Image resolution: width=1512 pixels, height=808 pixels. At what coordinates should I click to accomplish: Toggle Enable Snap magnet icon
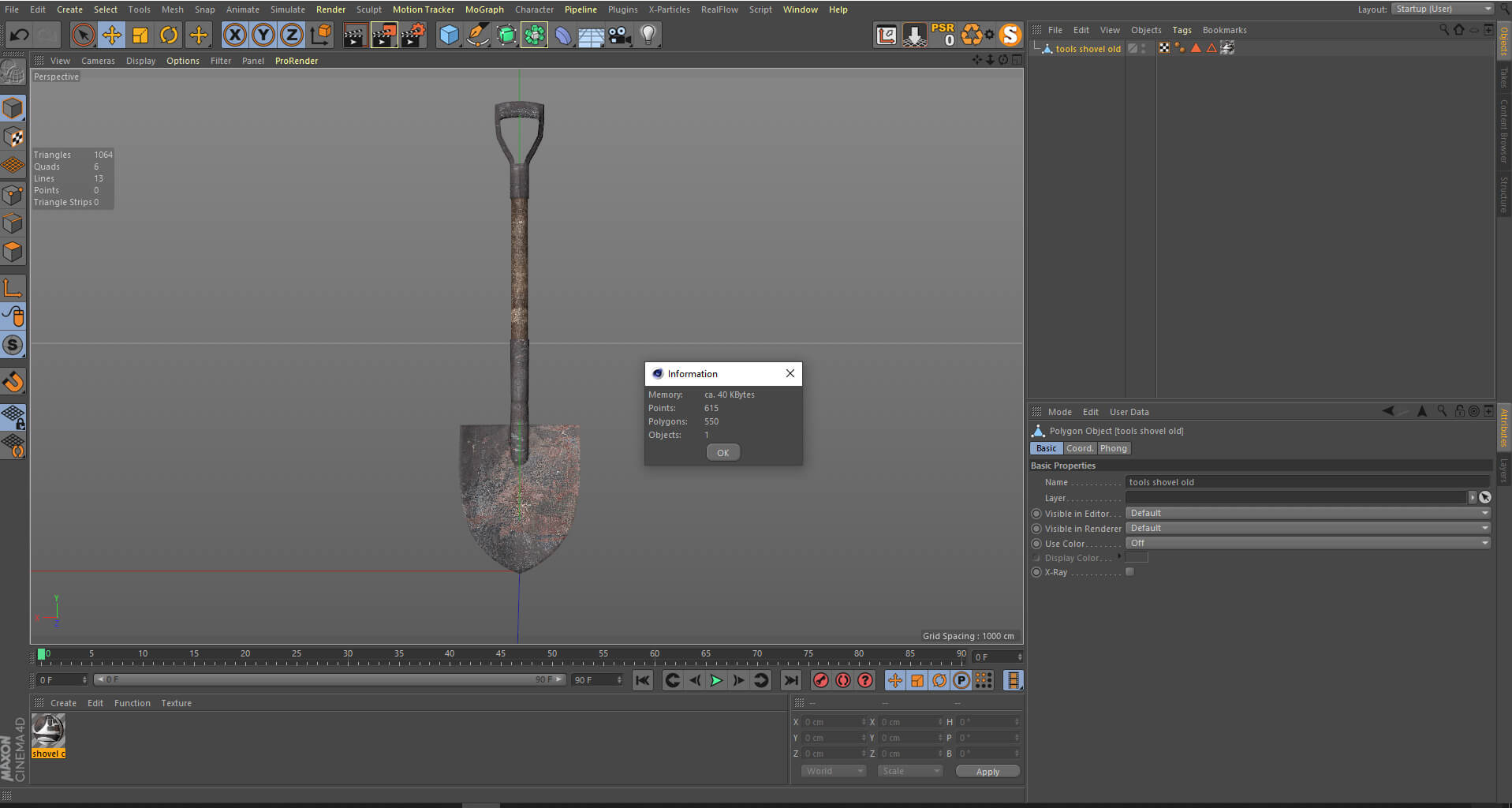pyautogui.click(x=13, y=382)
